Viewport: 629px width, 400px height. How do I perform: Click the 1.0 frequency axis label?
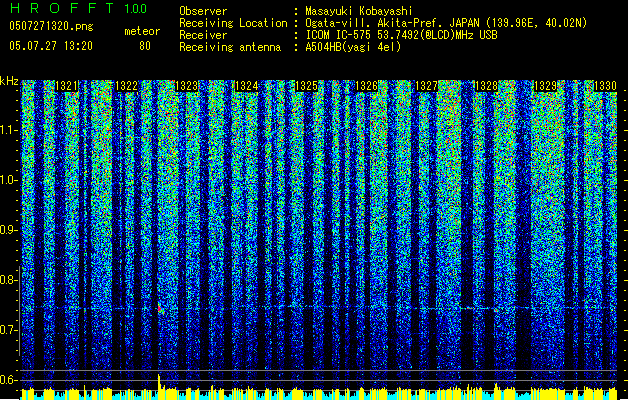coord(9,180)
